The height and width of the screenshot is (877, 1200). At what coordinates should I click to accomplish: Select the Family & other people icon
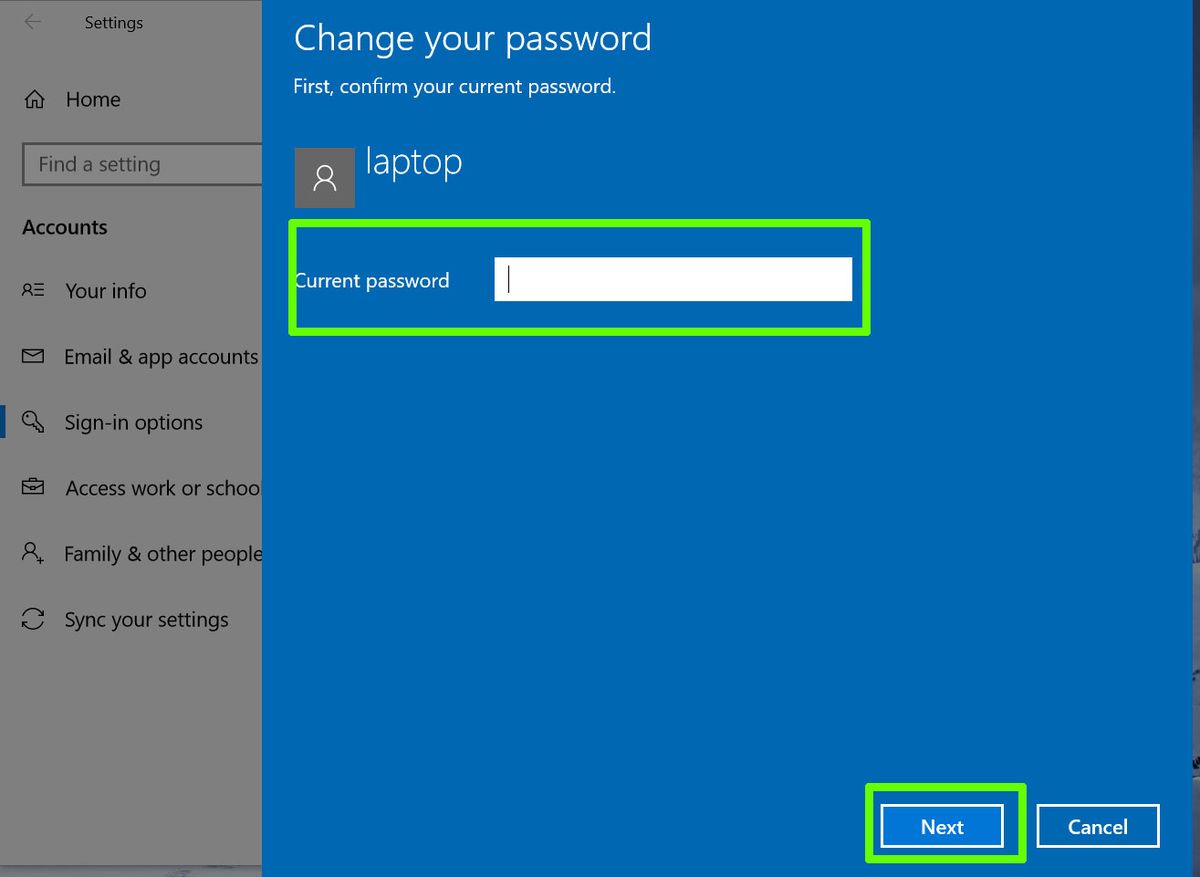pos(33,553)
